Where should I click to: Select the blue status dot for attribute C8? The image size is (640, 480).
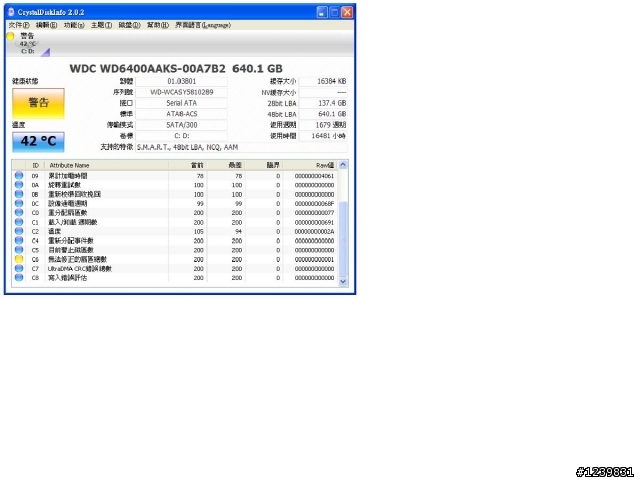click(19, 278)
